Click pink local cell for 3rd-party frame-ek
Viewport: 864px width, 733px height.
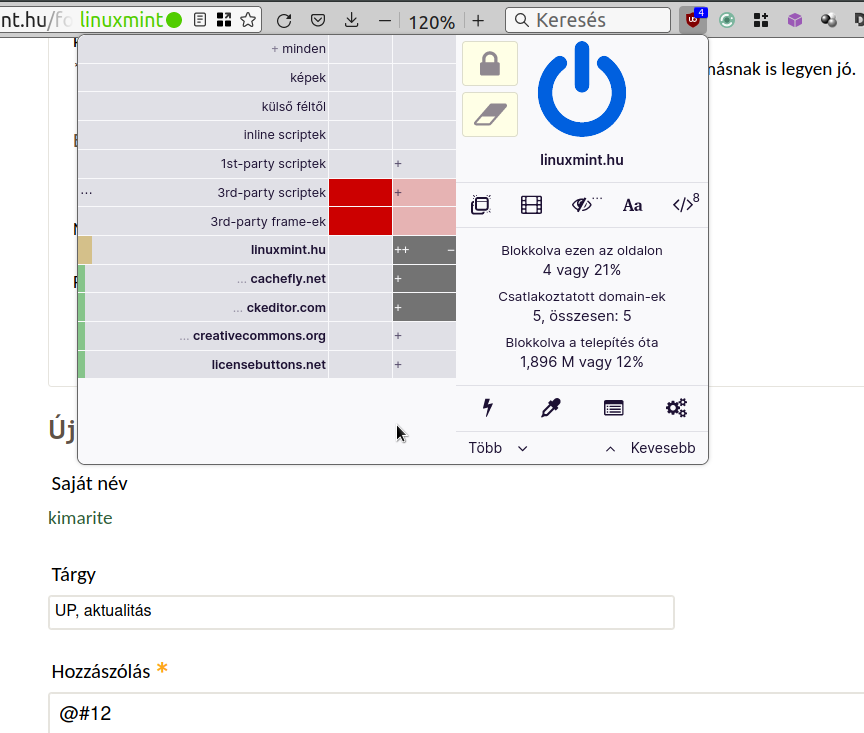point(424,221)
